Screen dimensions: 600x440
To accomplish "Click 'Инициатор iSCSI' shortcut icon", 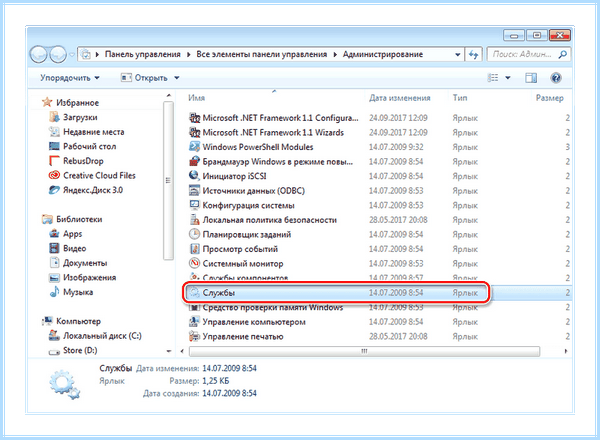I will coord(195,176).
